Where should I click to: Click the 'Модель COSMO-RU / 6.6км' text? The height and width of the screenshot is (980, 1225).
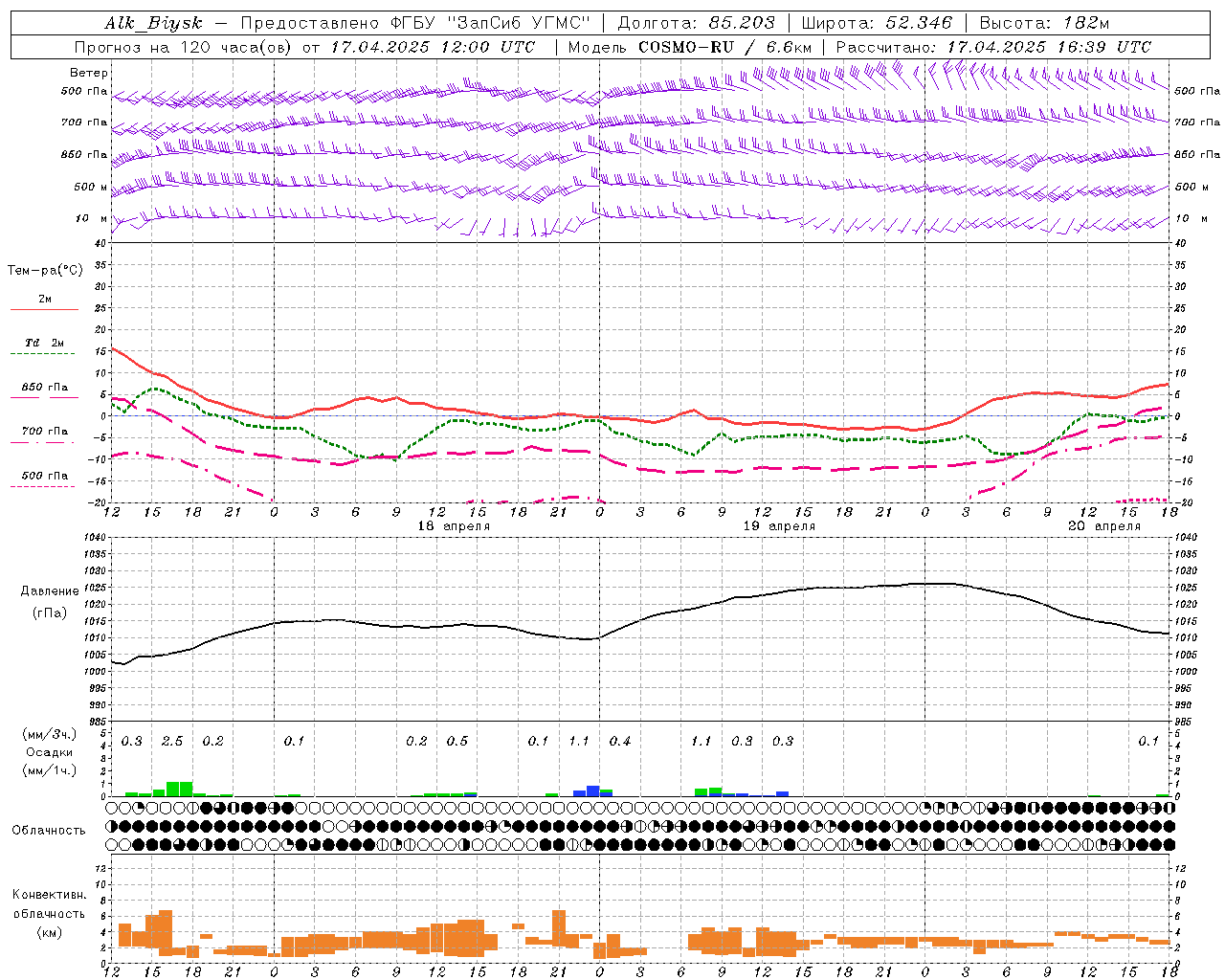690,47
